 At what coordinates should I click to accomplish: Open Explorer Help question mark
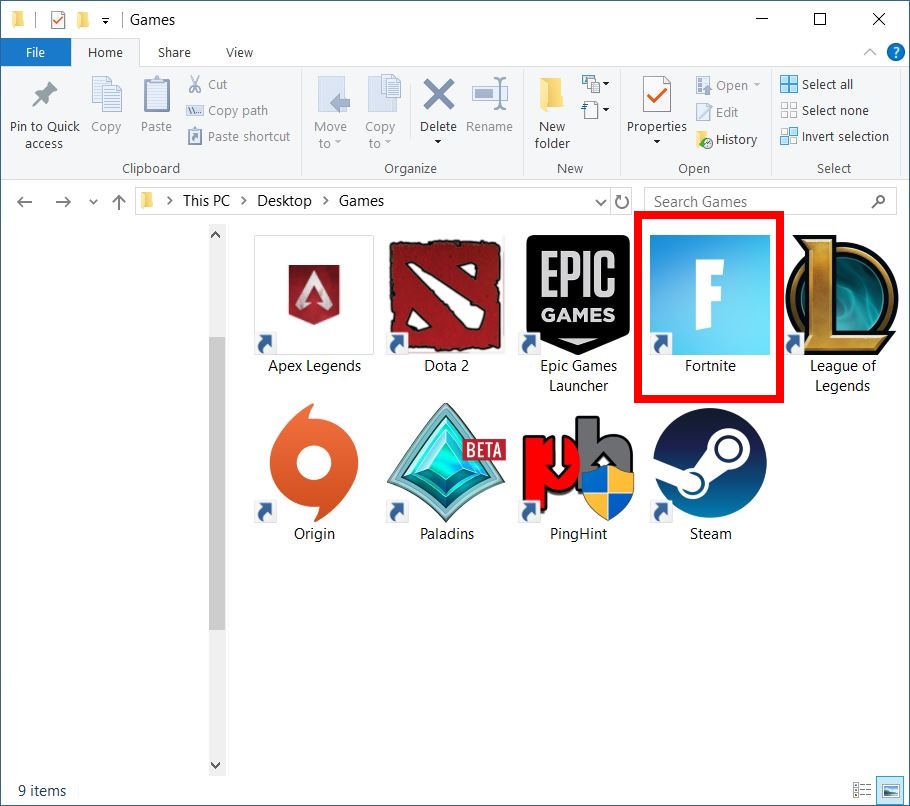click(895, 52)
